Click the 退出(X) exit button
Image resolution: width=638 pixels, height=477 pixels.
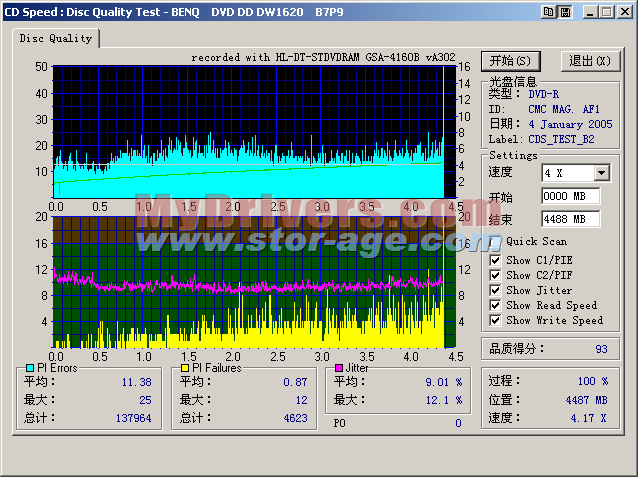point(589,61)
